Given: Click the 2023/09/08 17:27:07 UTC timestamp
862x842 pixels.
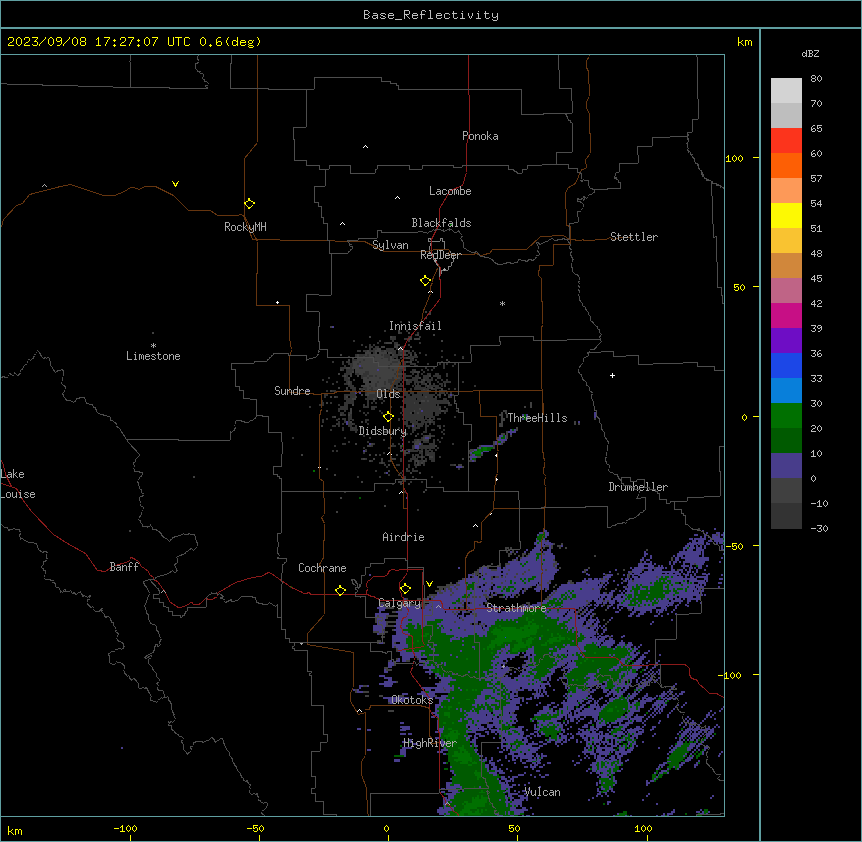Looking at the screenshot, I should click(99, 42).
